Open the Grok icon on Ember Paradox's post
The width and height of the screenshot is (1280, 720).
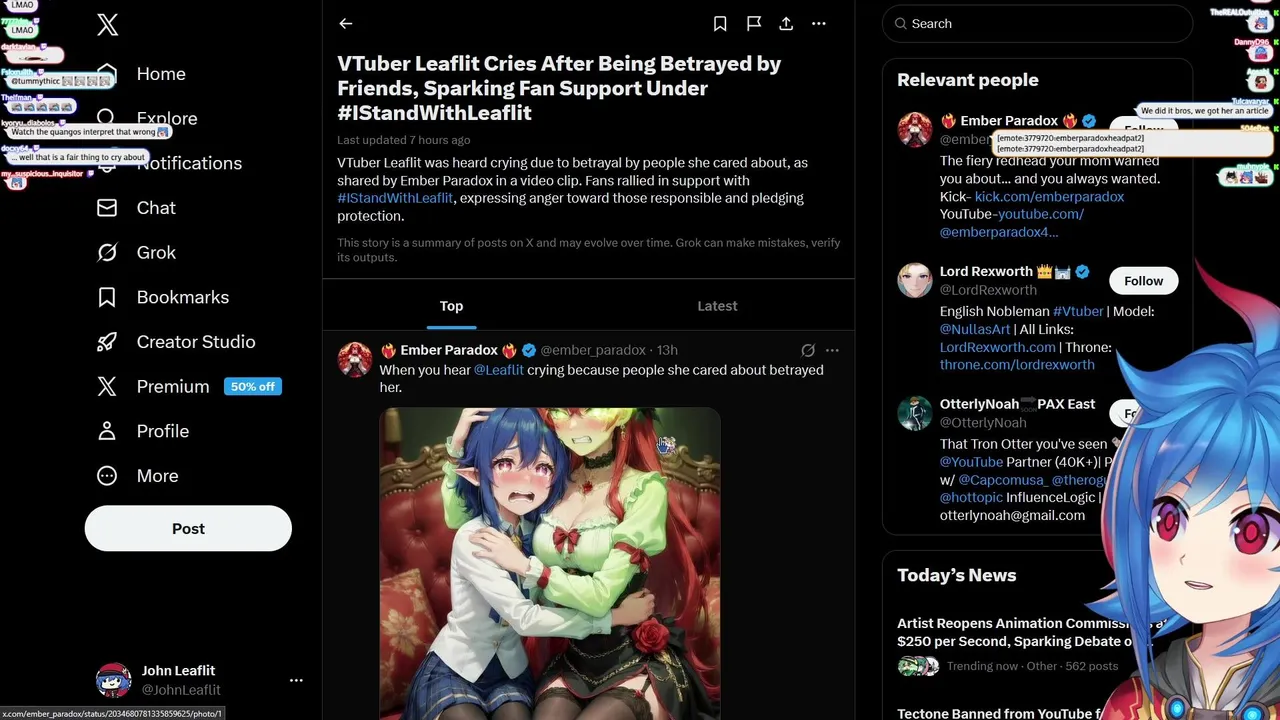tap(808, 350)
